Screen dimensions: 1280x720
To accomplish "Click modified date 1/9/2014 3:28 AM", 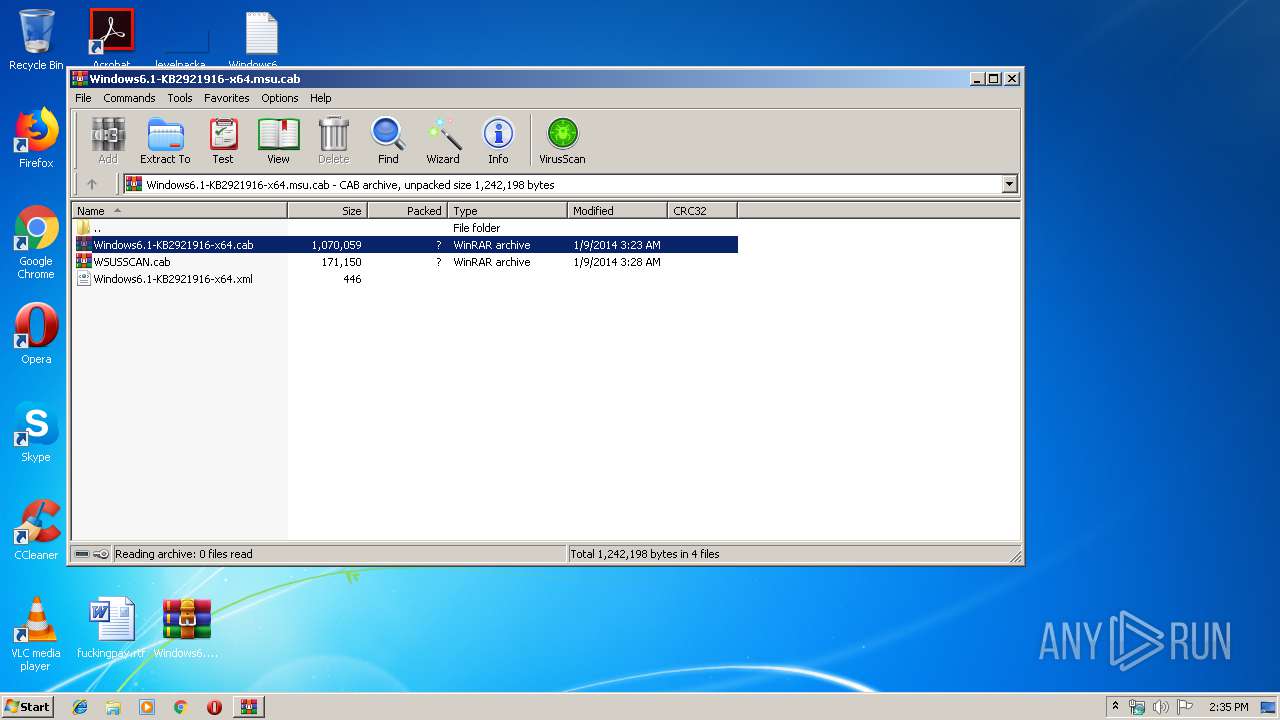I will pyautogui.click(x=617, y=262).
